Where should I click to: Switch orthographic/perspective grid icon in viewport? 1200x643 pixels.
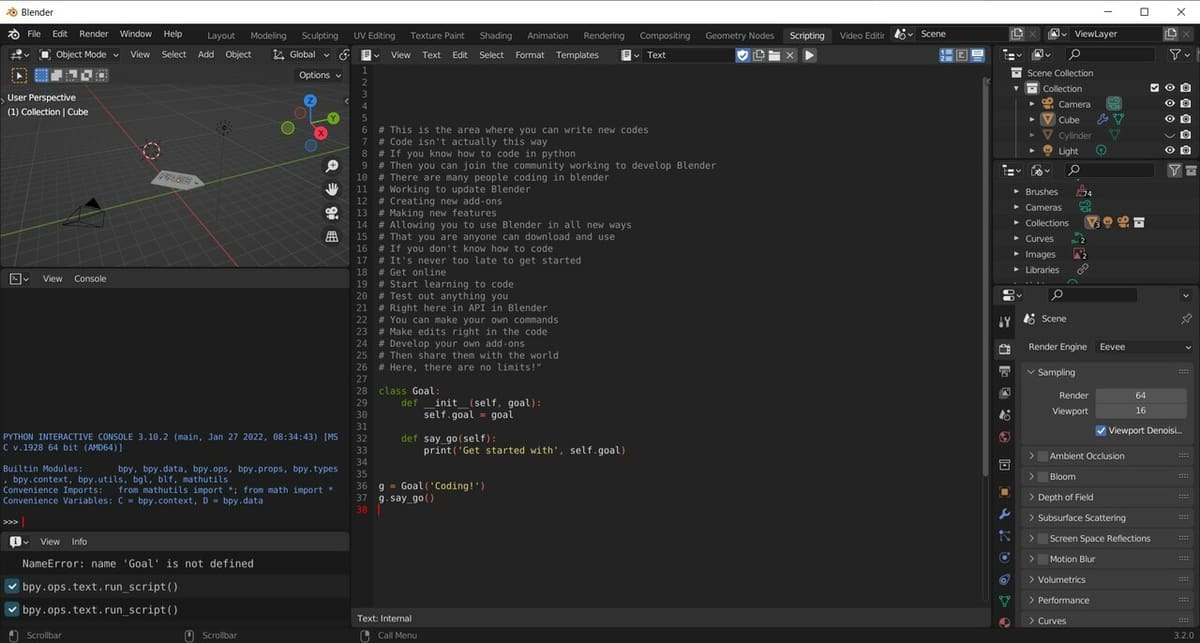click(332, 237)
